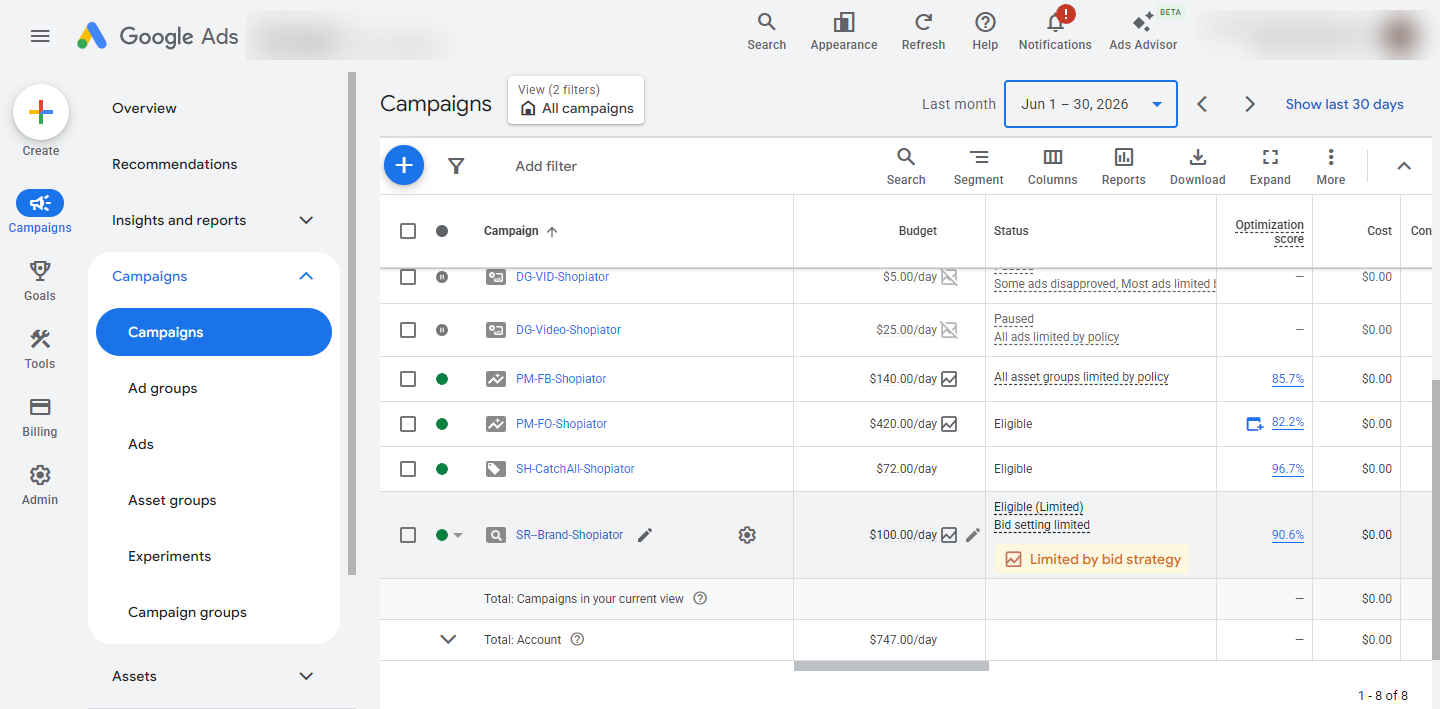Open the More options menu

pyautogui.click(x=1331, y=166)
